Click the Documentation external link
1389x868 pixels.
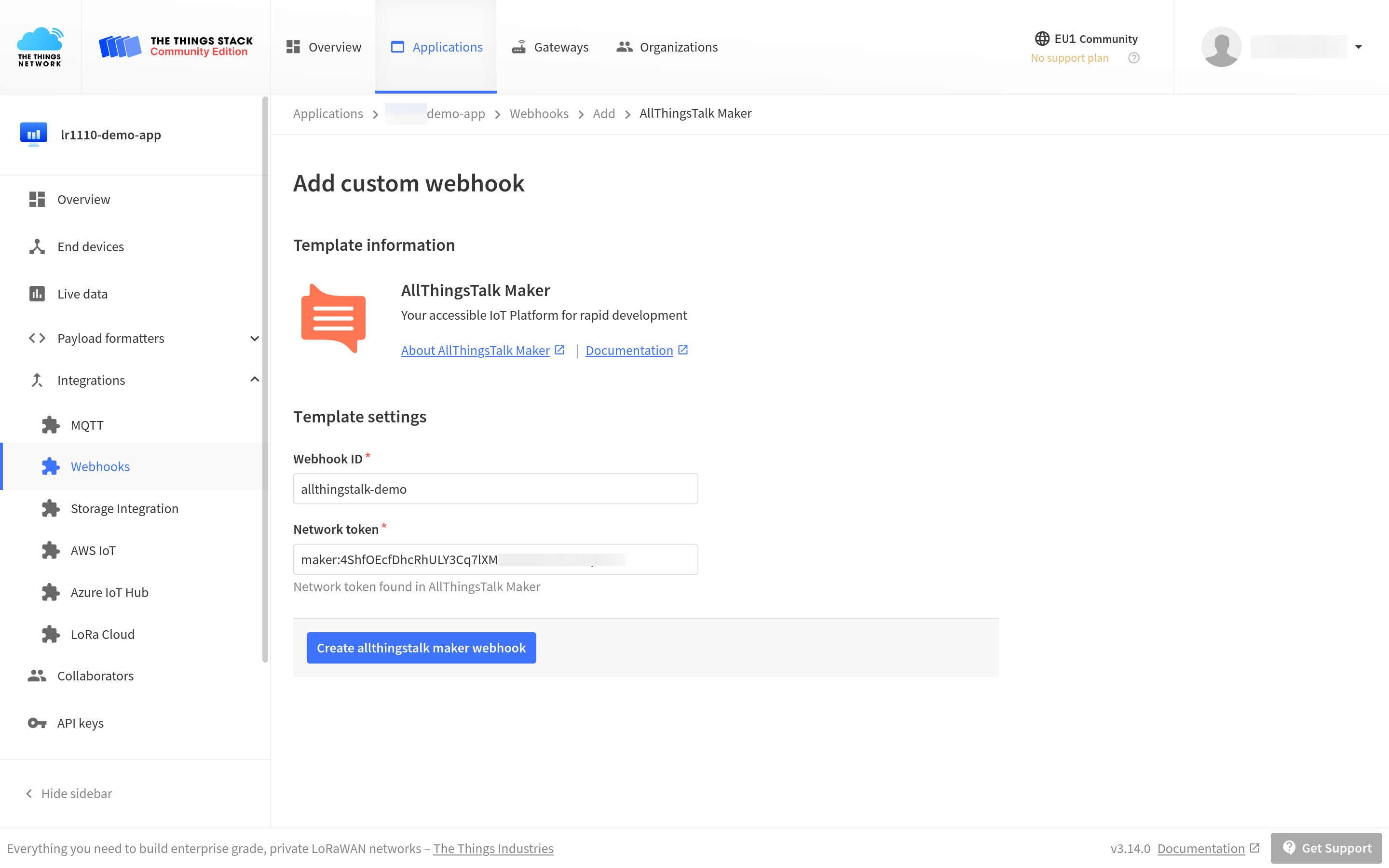click(637, 350)
